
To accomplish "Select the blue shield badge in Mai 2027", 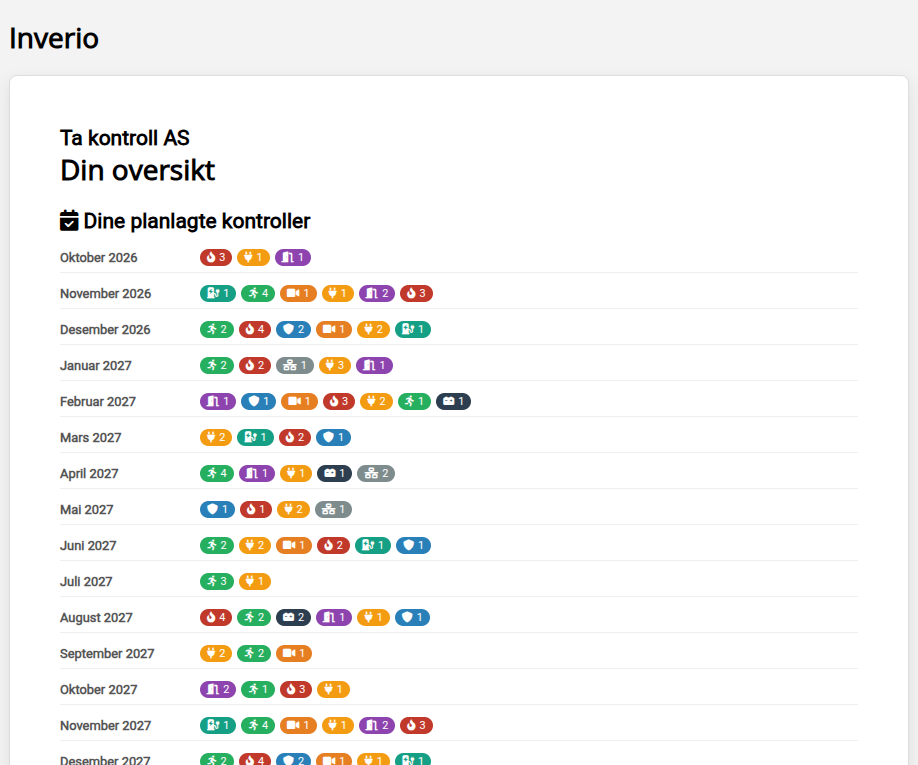I will click(217, 510).
